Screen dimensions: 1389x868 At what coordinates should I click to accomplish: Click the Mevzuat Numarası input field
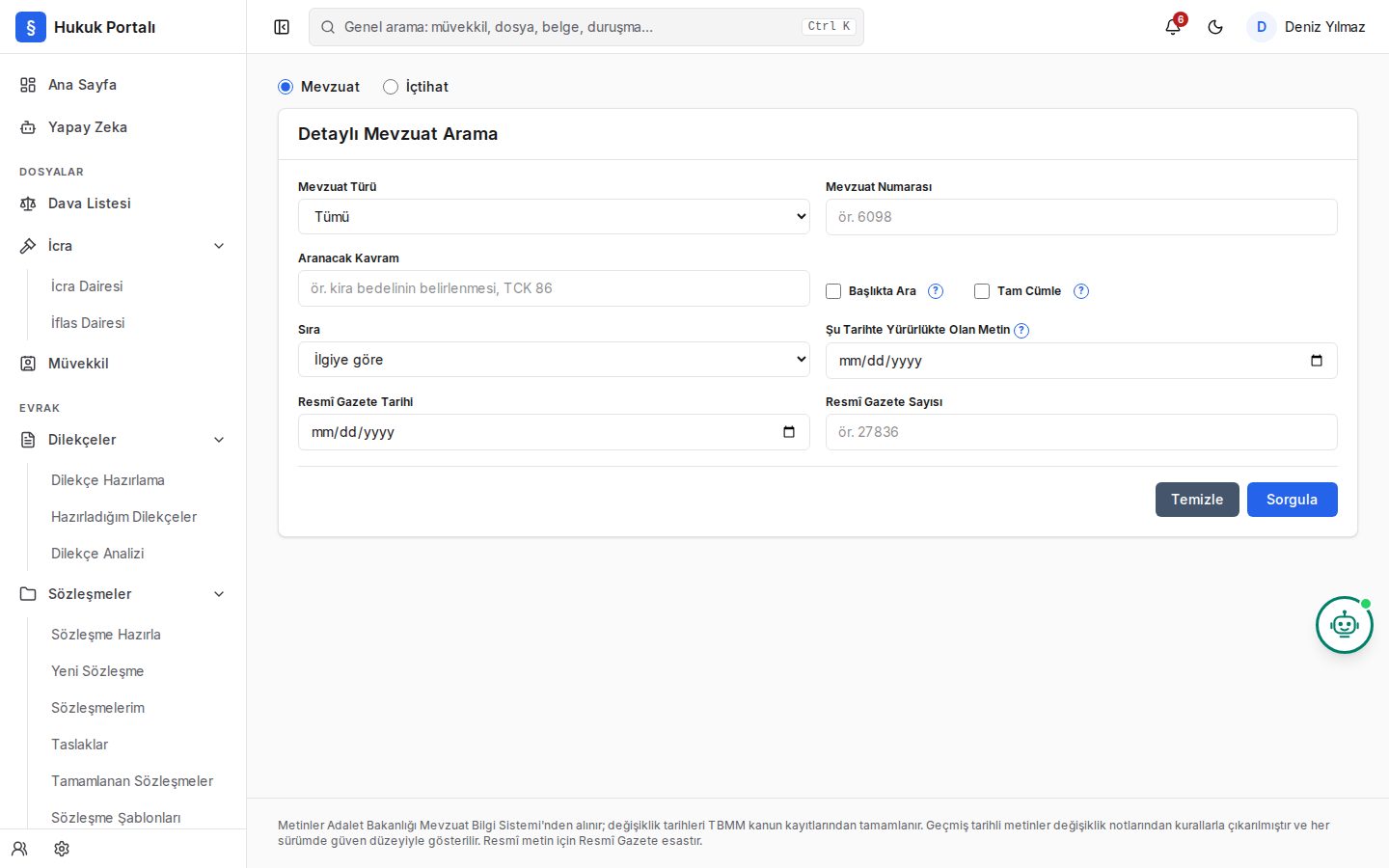click(x=1081, y=217)
